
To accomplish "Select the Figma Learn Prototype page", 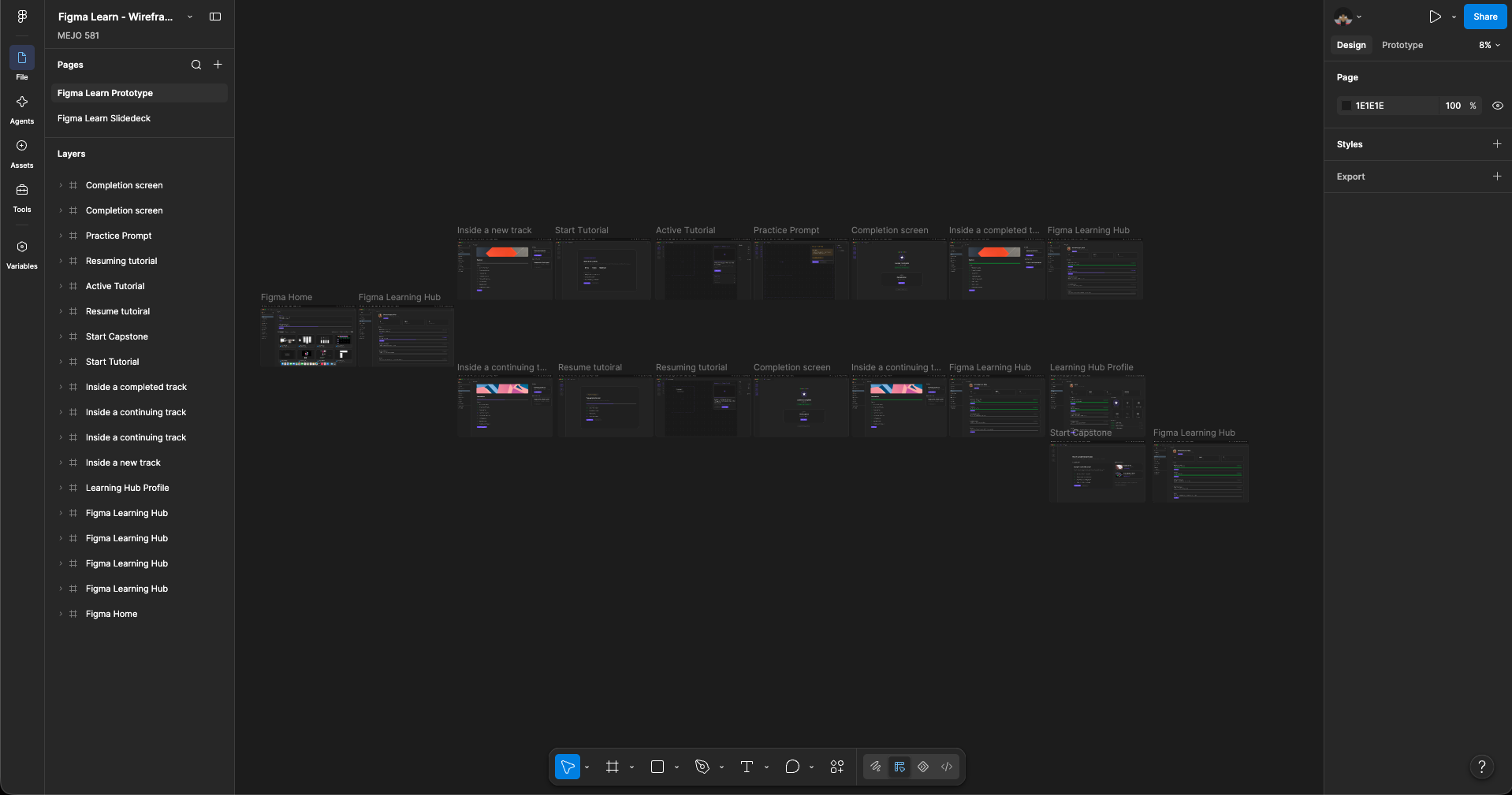I will click(x=140, y=93).
